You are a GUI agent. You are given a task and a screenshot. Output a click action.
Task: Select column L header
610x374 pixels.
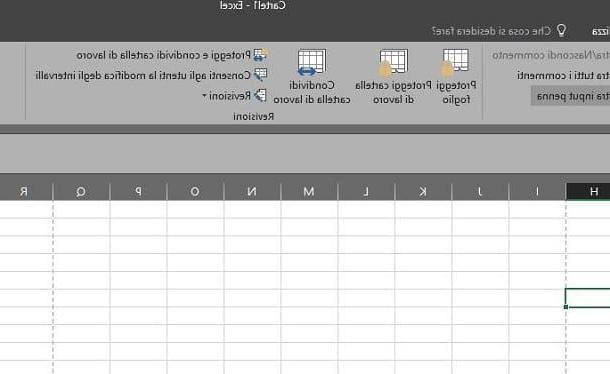(x=366, y=191)
